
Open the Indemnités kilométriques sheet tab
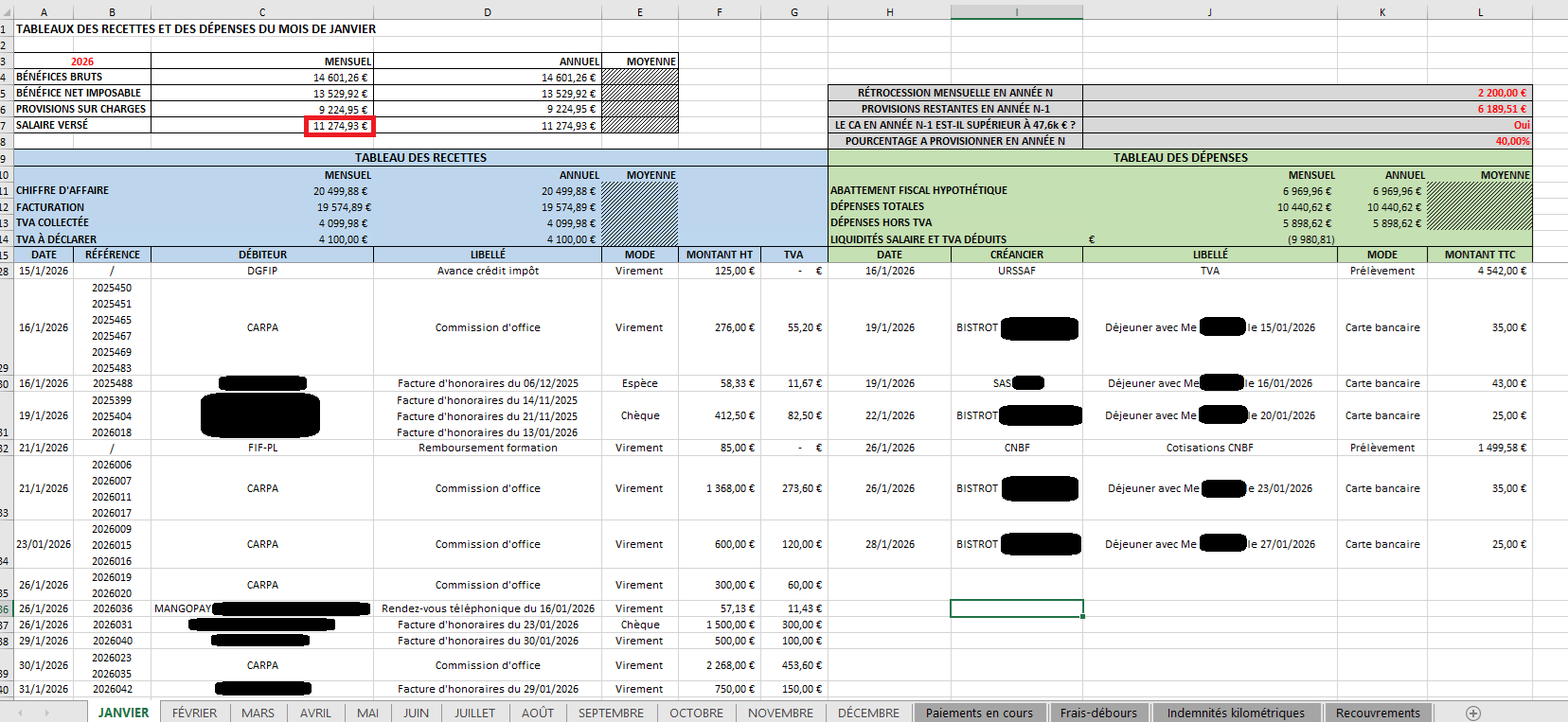click(1235, 713)
